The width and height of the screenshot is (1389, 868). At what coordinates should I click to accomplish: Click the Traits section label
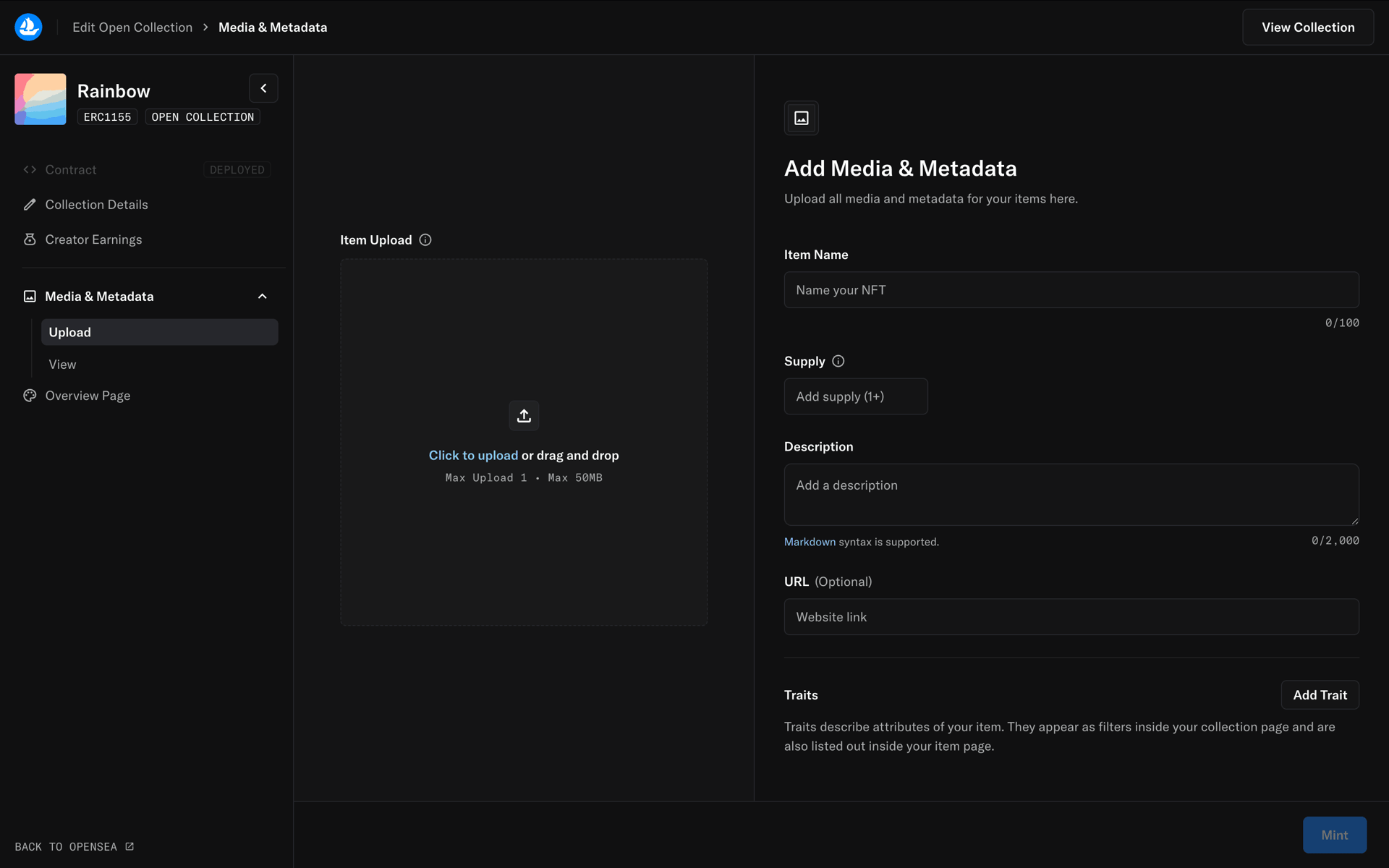tap(801, 695)
